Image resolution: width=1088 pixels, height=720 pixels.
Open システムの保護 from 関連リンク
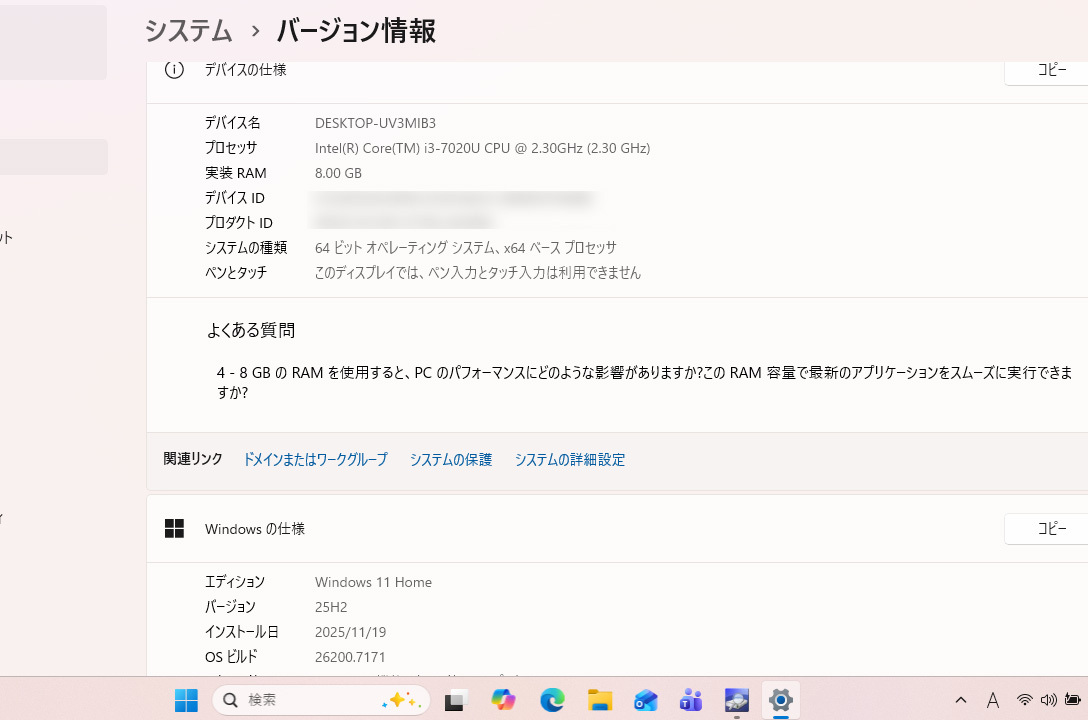click(x=451, y=459)
